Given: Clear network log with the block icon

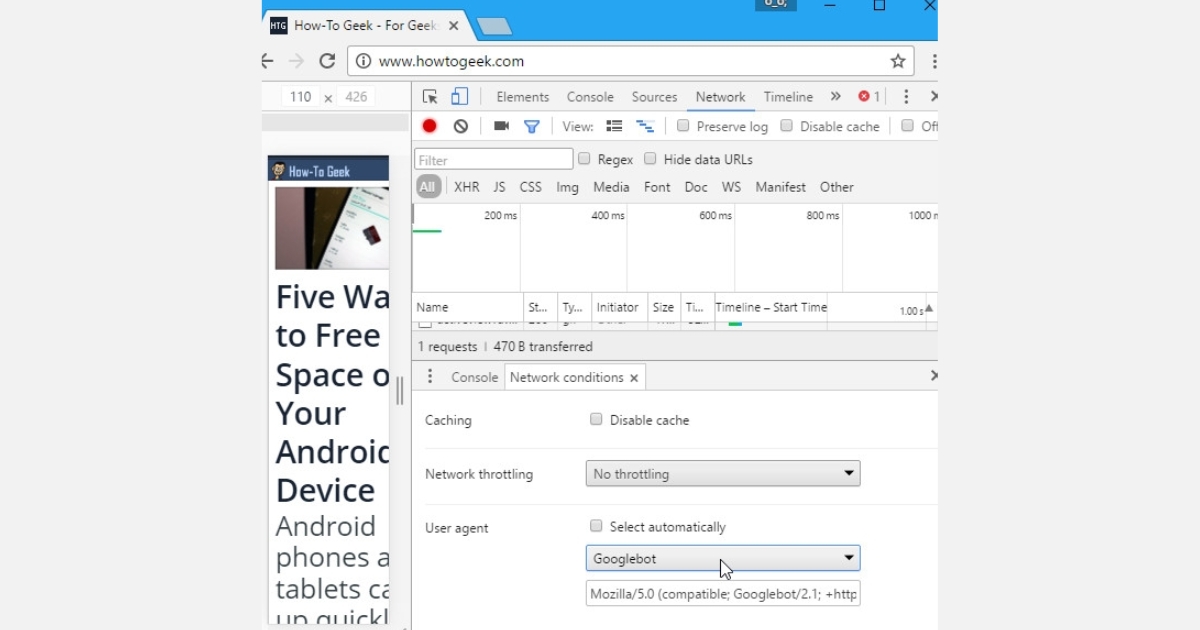Looking at the screenshot, I should pos(460,126).
